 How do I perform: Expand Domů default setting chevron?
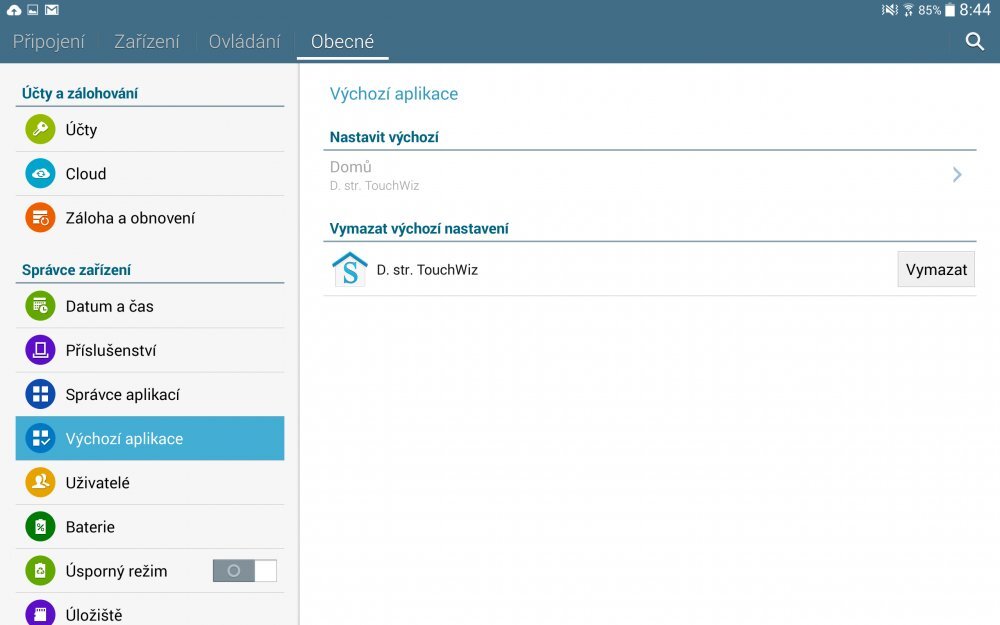point(957,175)
